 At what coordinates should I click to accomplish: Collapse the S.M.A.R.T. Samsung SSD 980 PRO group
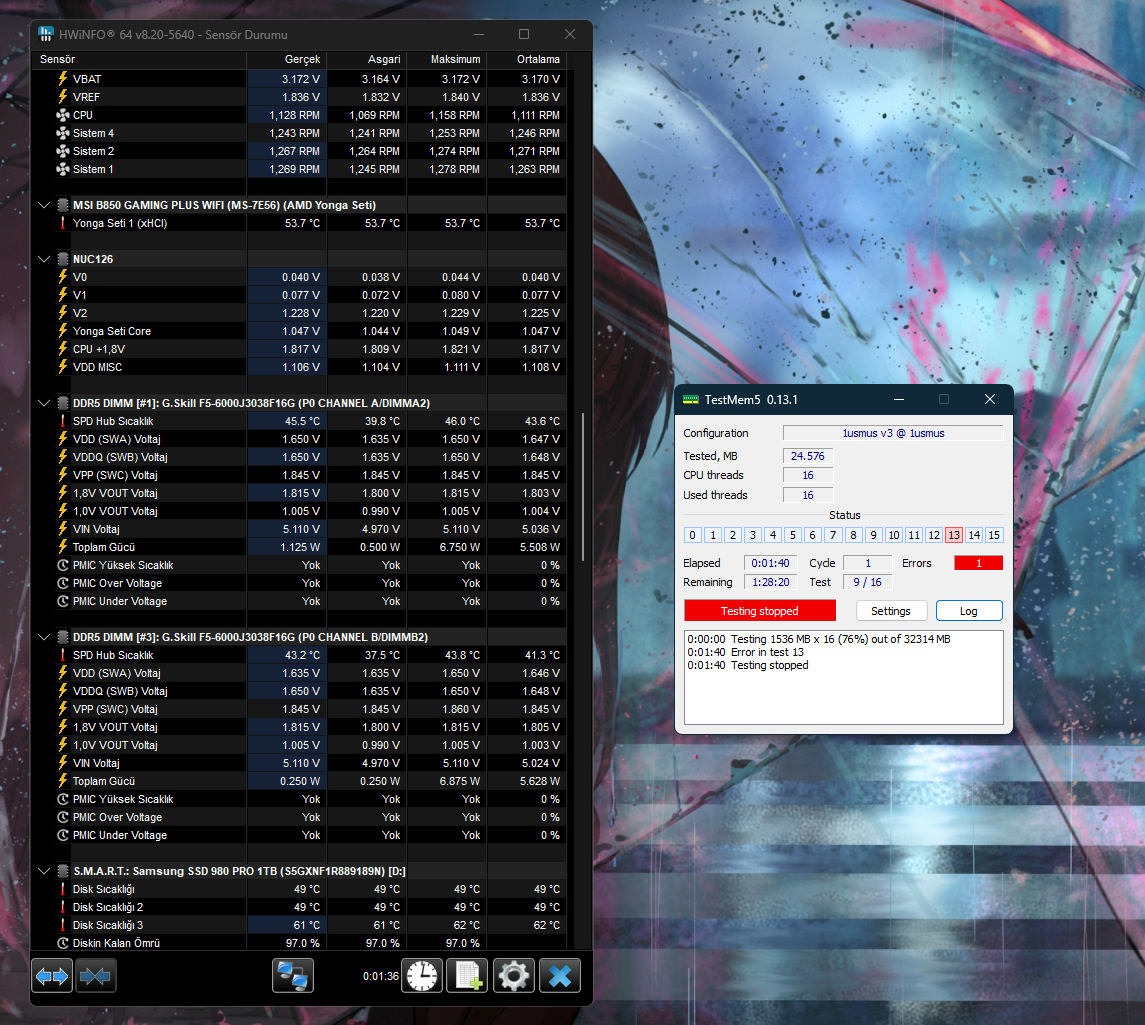[x=44, y=871]
